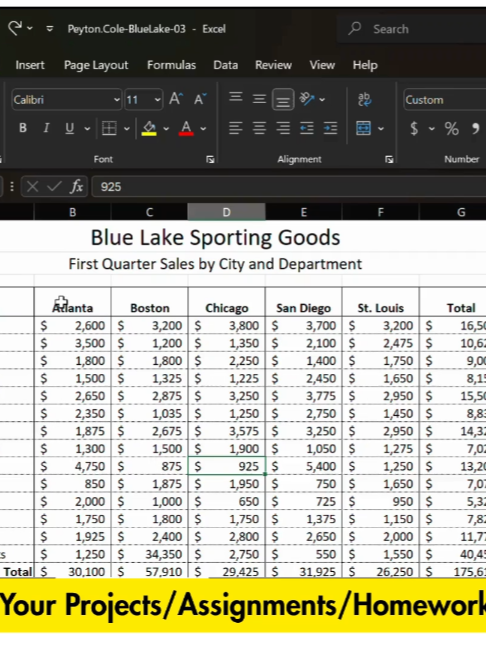Select column D header
Image resolution: width=486 pixels, height=648 pixels.
pos(226,212)
